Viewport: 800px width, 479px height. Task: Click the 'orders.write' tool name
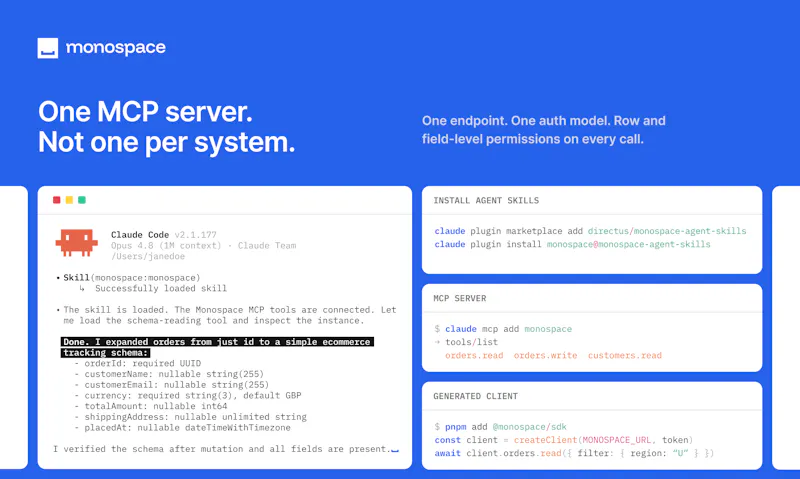click(x=545, y=356)
